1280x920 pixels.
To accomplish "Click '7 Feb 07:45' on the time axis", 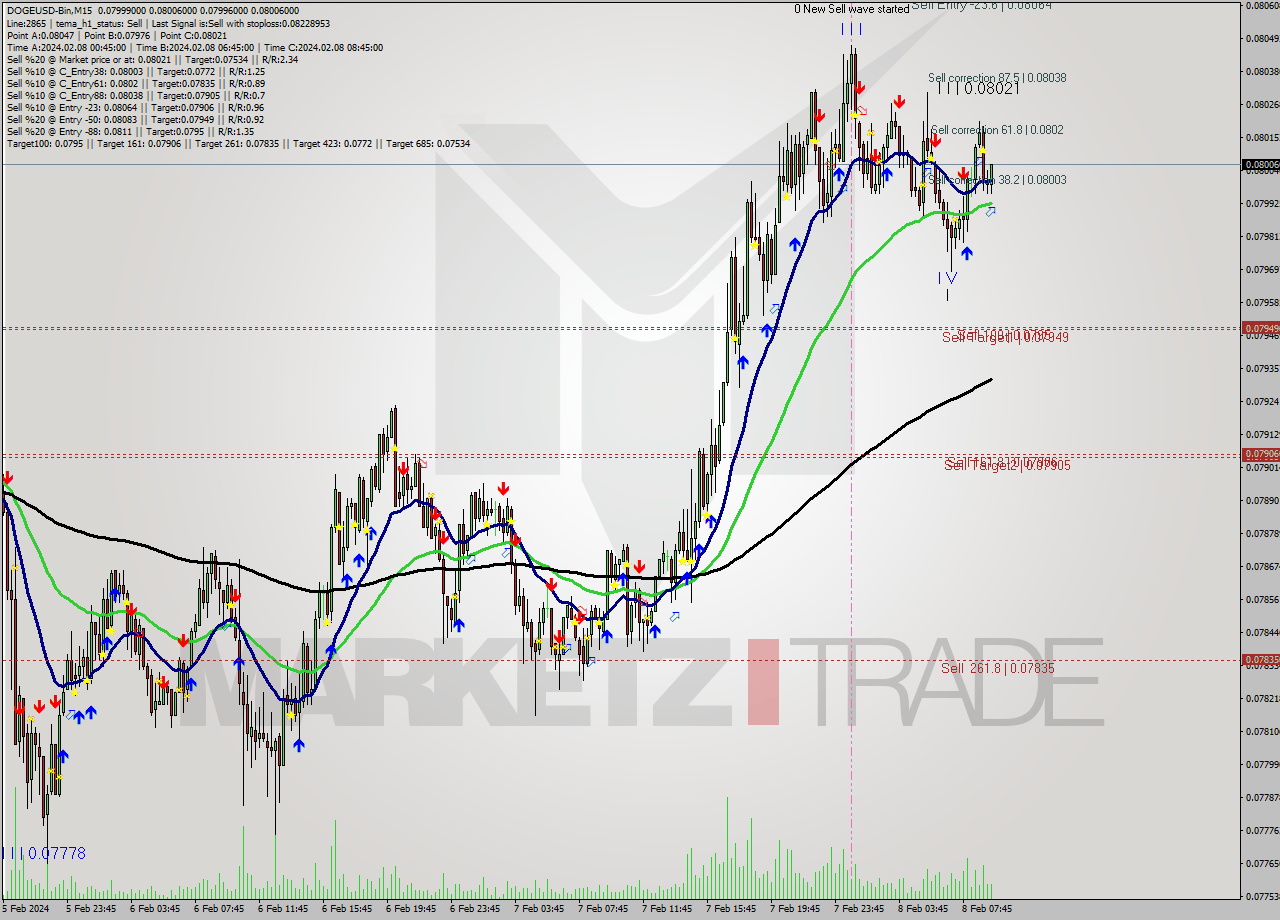I will click(603, 909).
